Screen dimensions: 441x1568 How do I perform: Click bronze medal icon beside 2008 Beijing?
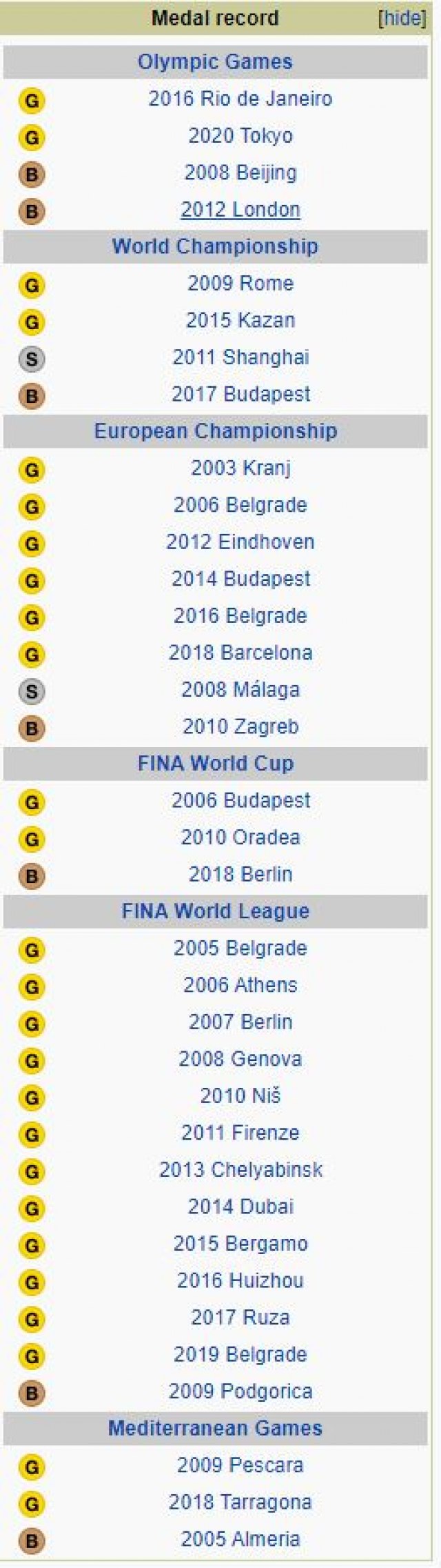(x=32, y=175)
